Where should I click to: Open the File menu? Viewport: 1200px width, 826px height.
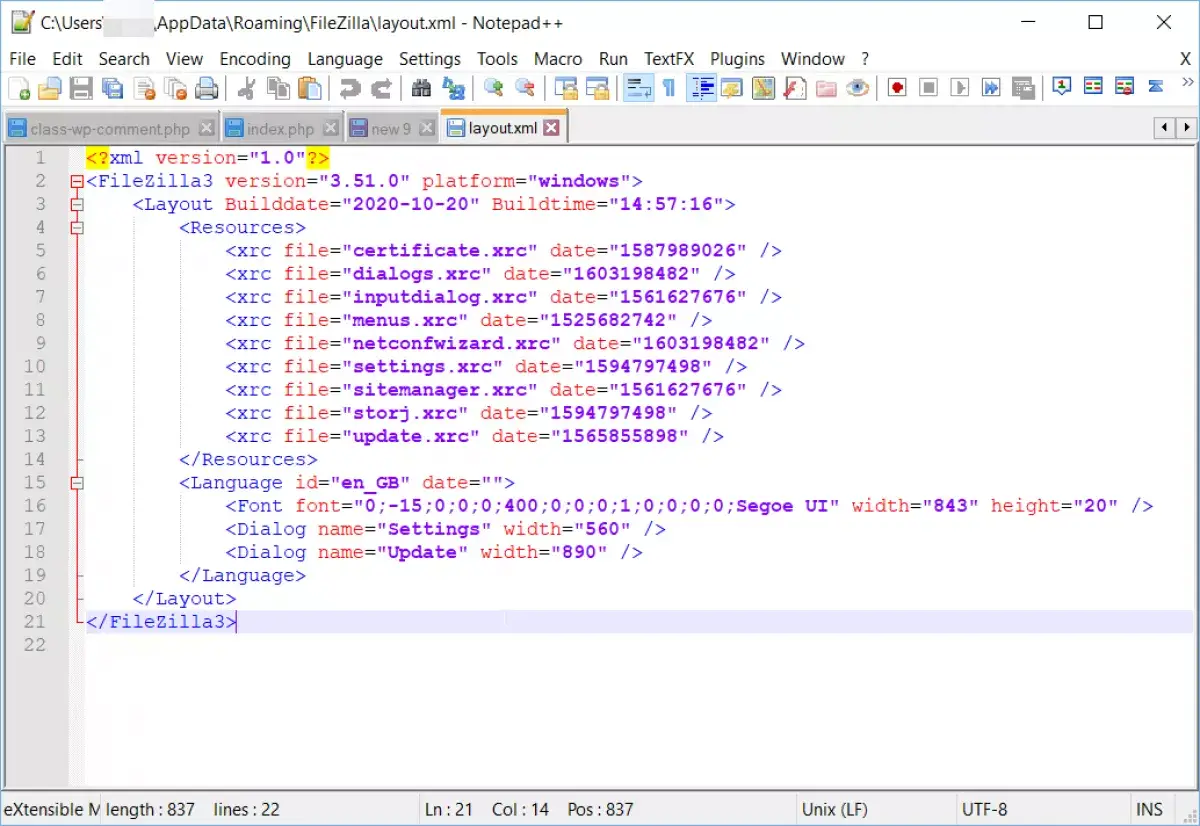(x=22, y=59)
